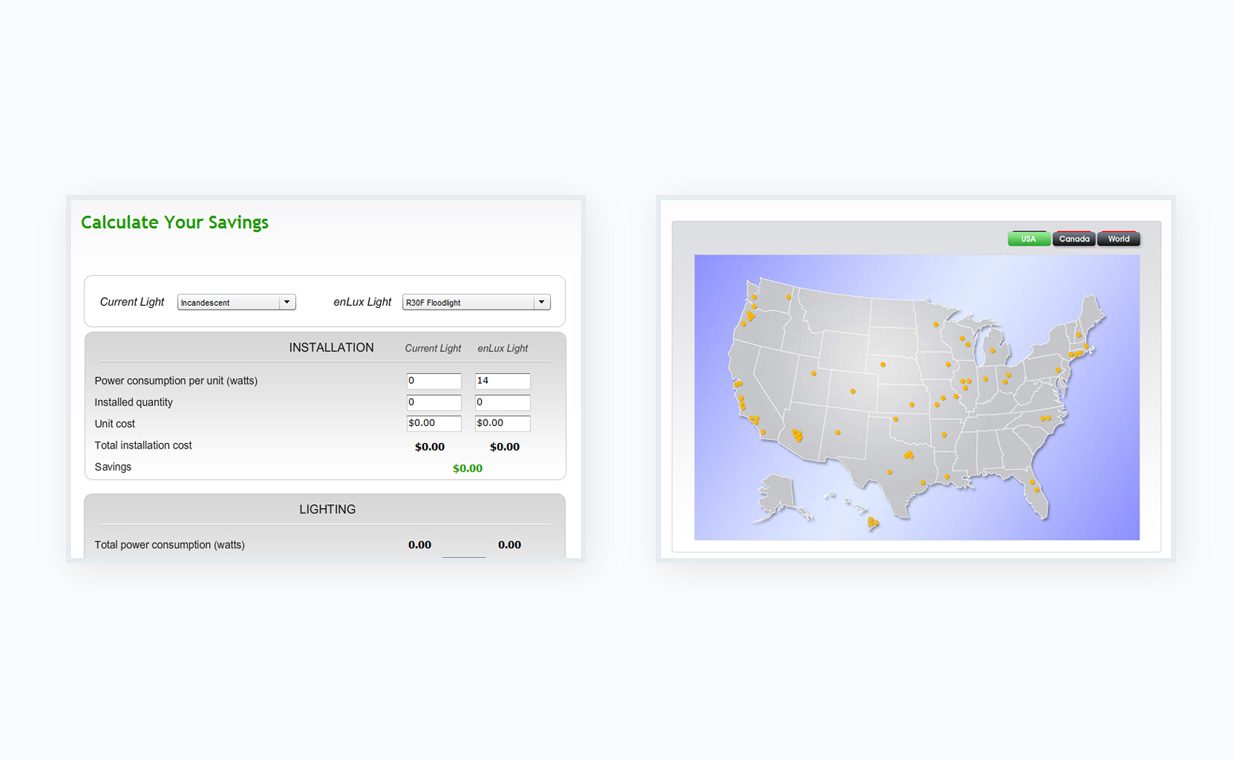Viewport: 1235px width, 760px height.
Task: Click Current Light unit cost field
Action: (x=434, y=424)
